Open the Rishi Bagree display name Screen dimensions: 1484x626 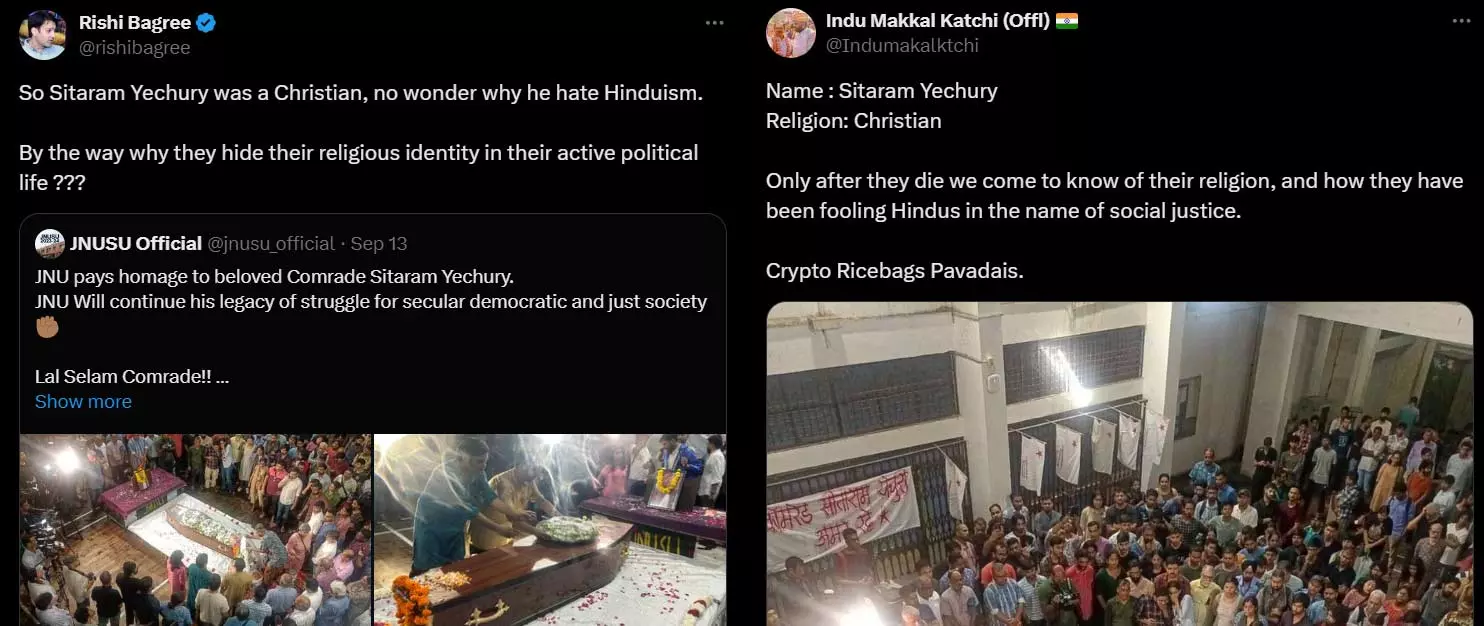pyautogui.click(x=134, y=23)
